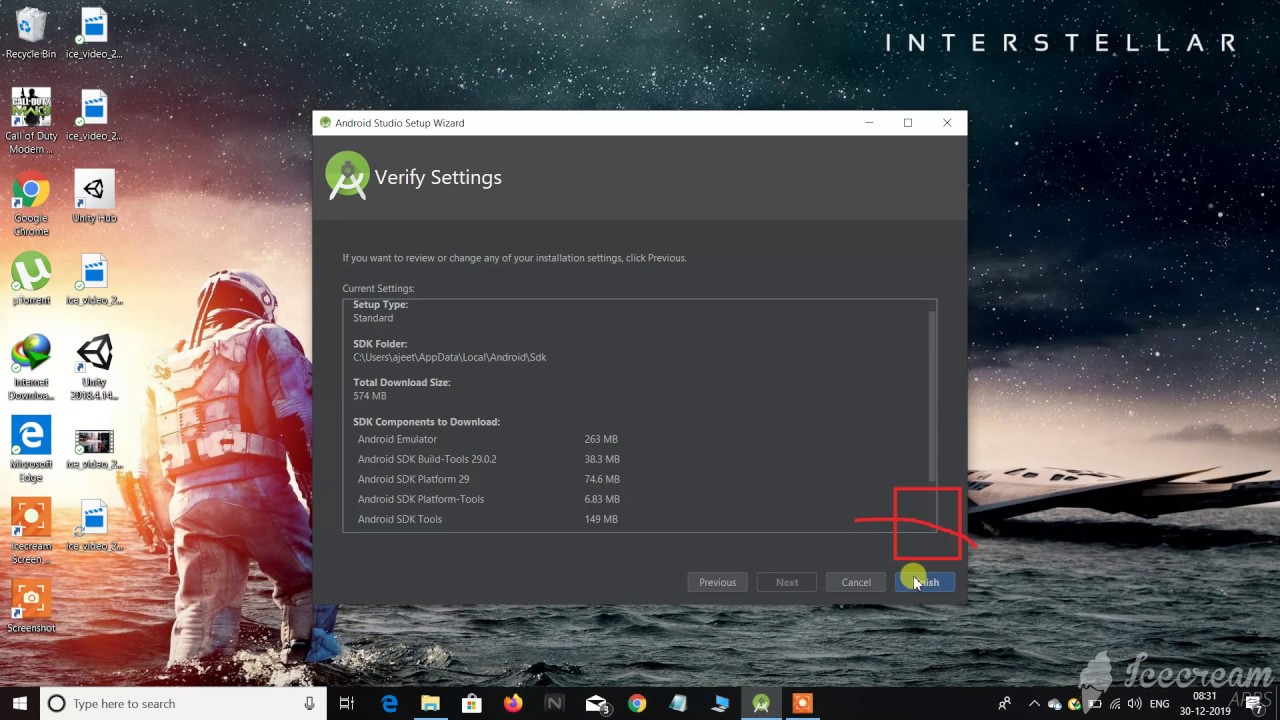This screenshot has width=1280, height=720.
Task: Click the Setup Type 'Standard' value
Action: [x=373, y=318]
